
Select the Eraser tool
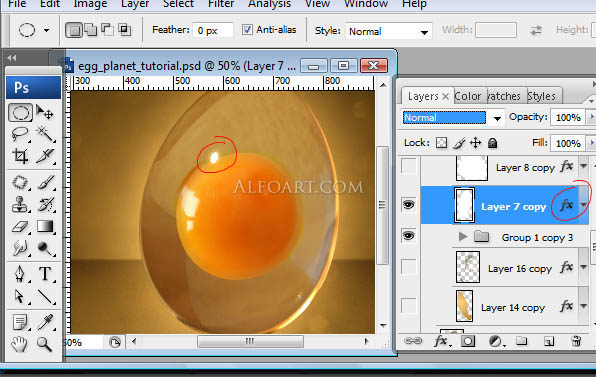pos(20,227)
